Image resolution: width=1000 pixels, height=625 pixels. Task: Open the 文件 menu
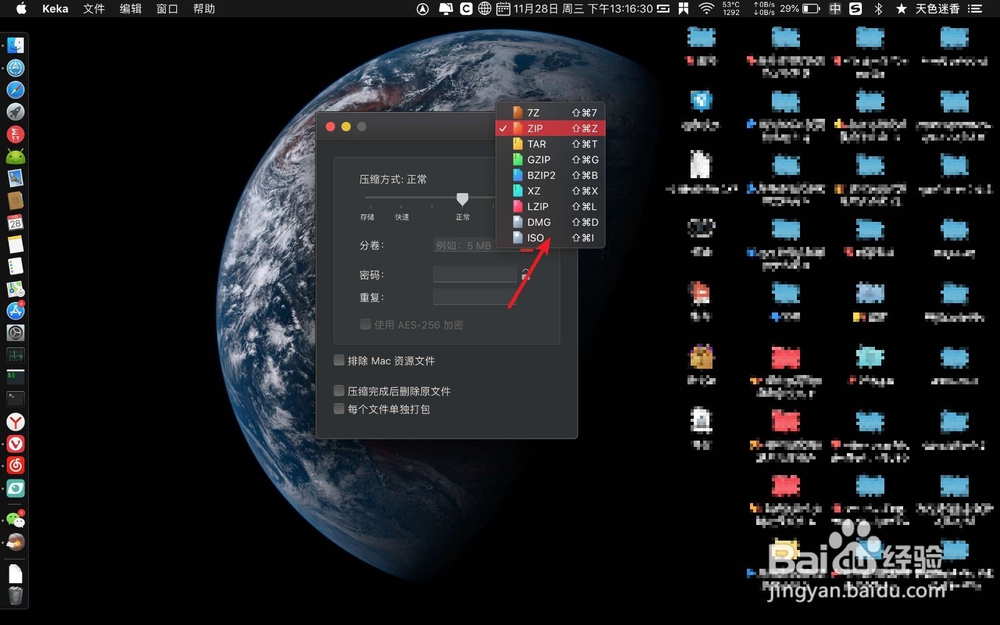[93, 9]
